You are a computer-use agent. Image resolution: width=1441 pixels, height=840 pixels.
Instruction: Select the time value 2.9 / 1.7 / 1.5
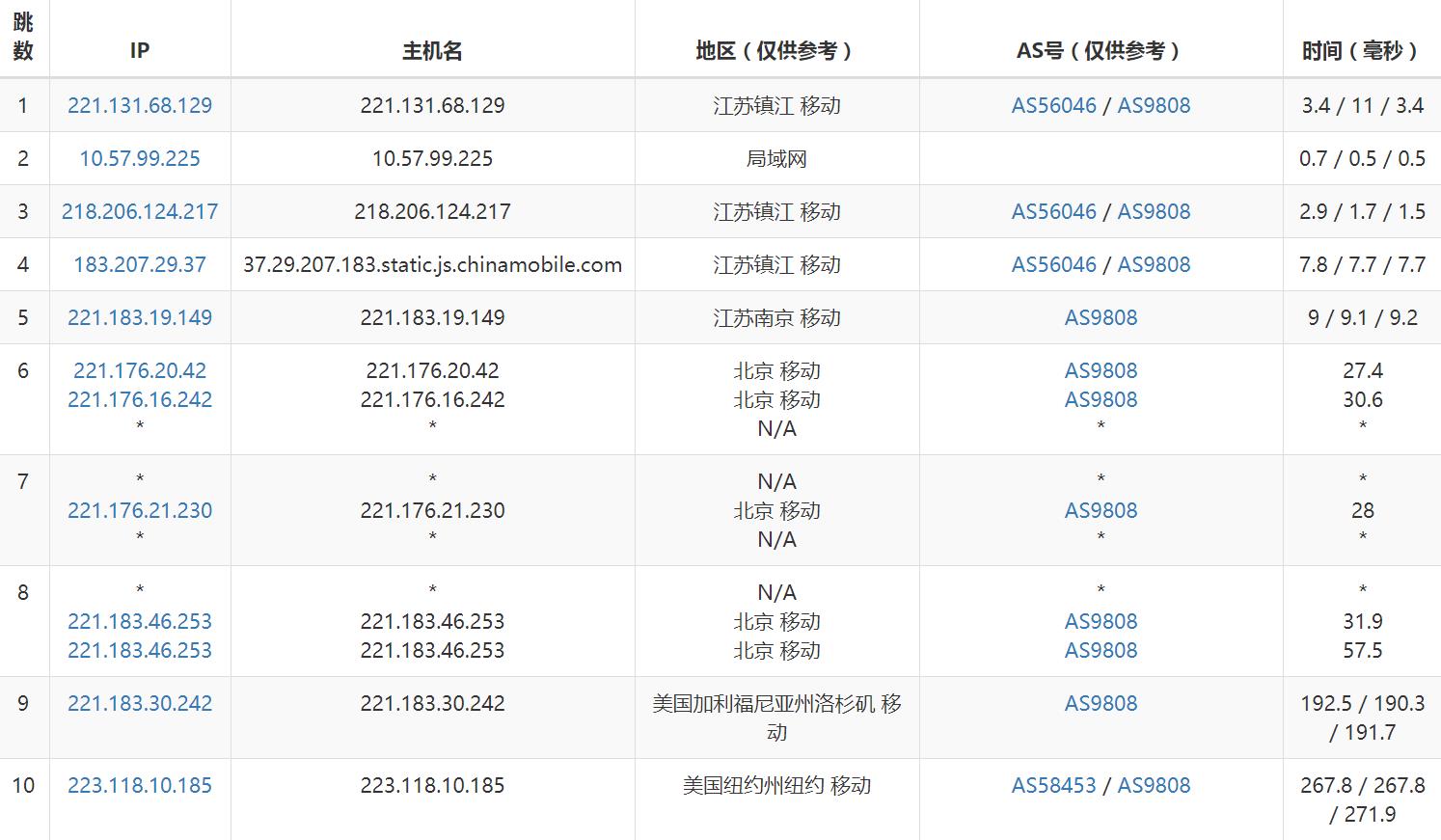tap(1362, 211)
